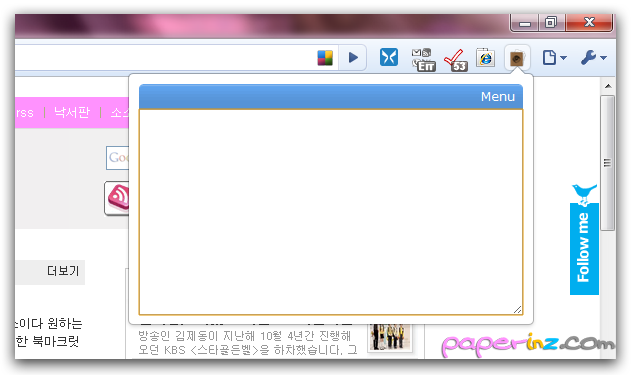Click the colorful squares icon in address bar
The height and width of the screenshot is (375, 631).
coord(325,58)
